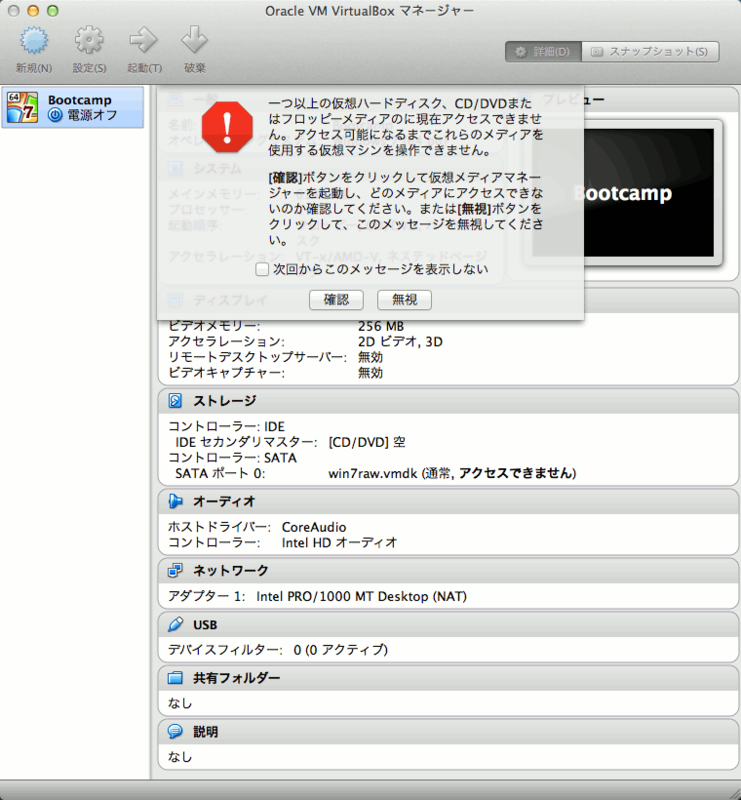This screenshot has height=800, width=741.
Task: Click the Intel HD オーディオ controller value
Action: point(339,542)
